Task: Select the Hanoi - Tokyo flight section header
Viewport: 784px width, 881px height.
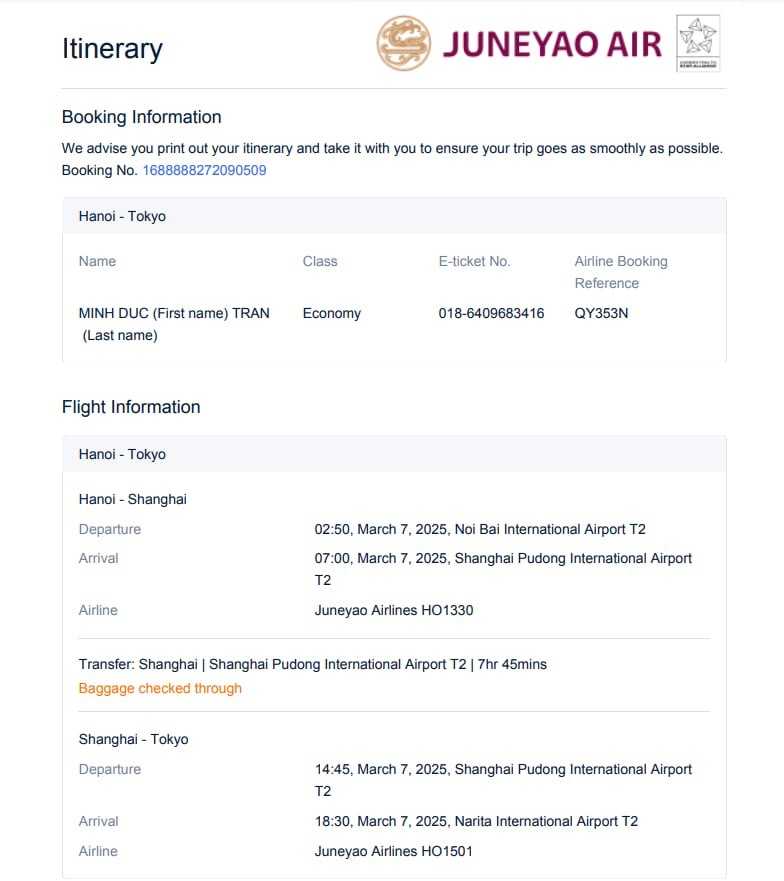Action: [x=122, y=454]
